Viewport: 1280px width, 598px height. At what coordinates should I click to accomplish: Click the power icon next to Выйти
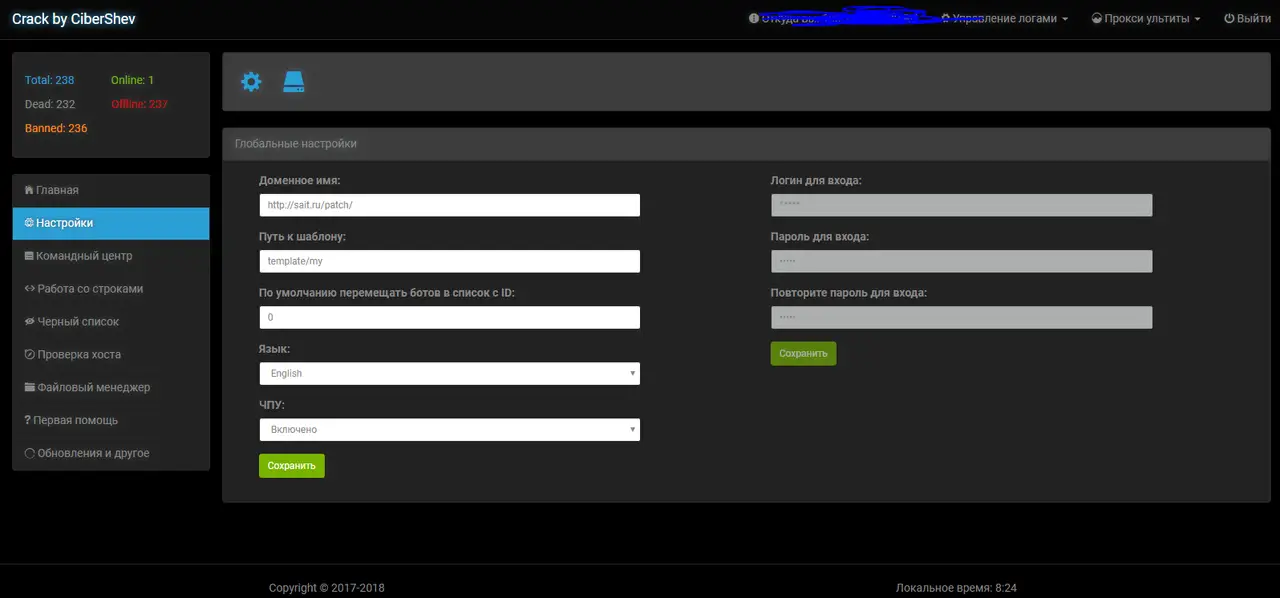click(1230, 18)
